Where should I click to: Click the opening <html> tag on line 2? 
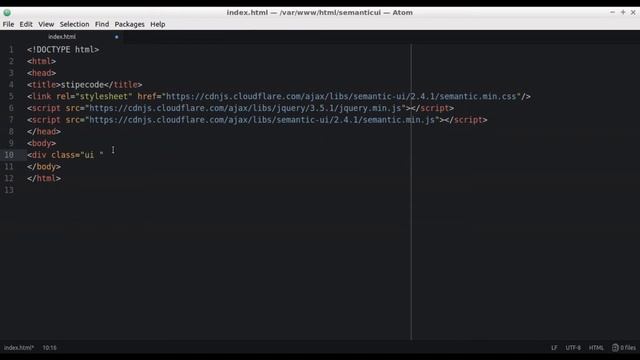[x=41, y=62]
